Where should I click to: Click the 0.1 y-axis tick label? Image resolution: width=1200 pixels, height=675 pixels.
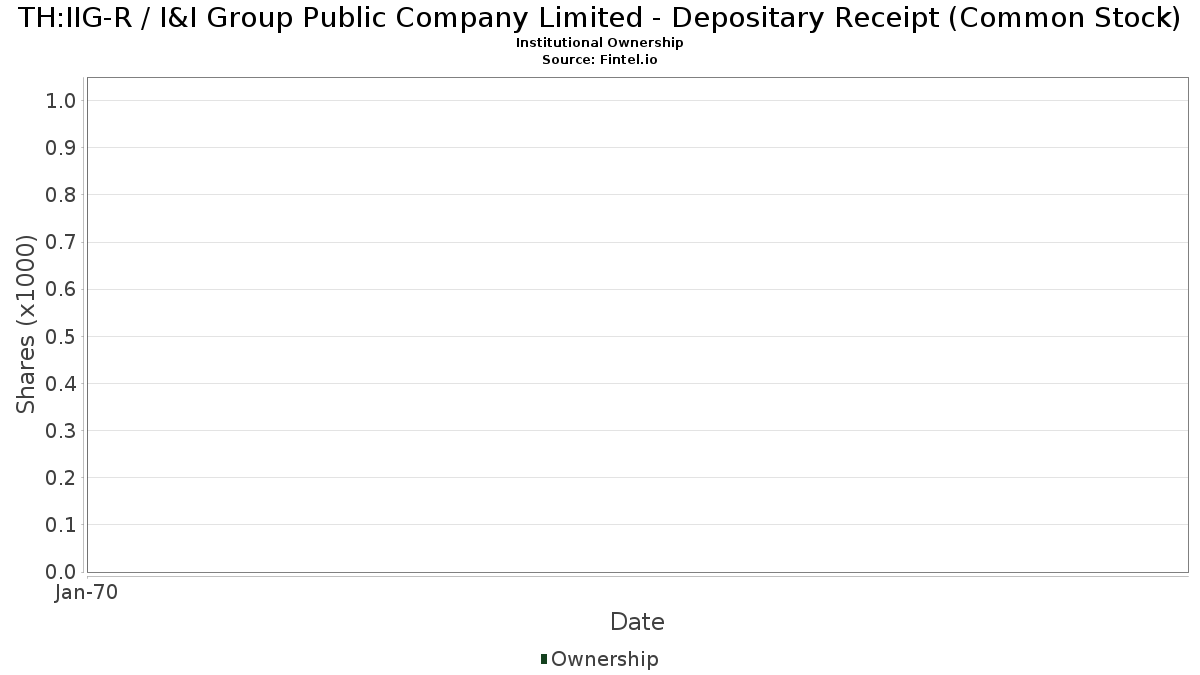pyautogui.click(x=61, y=525)
